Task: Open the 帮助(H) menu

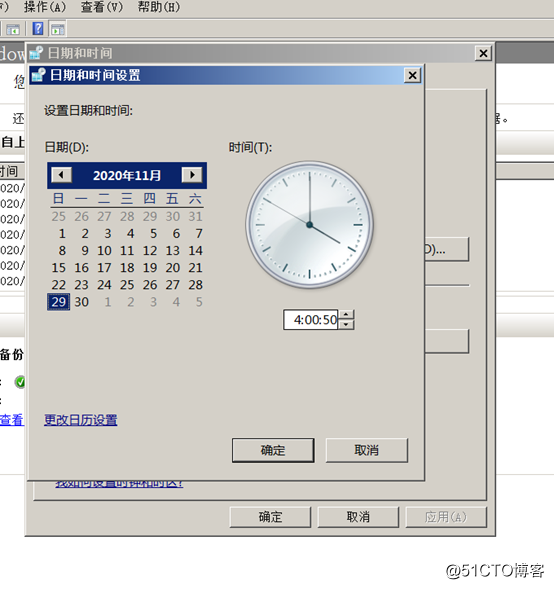Action: pos(159,7)
